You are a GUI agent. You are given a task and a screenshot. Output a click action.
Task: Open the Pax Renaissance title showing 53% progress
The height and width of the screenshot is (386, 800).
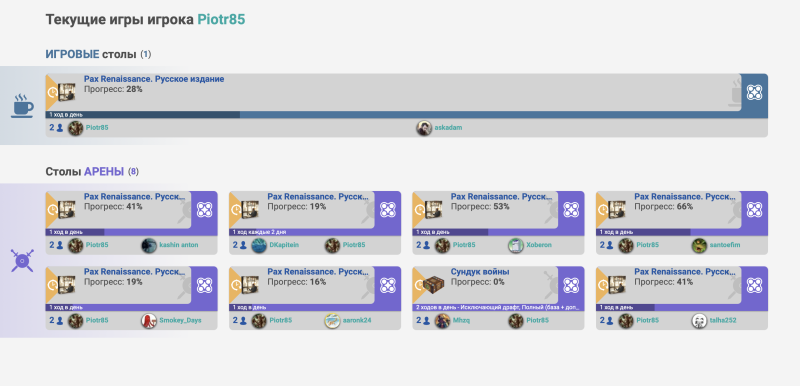[501, 196]
